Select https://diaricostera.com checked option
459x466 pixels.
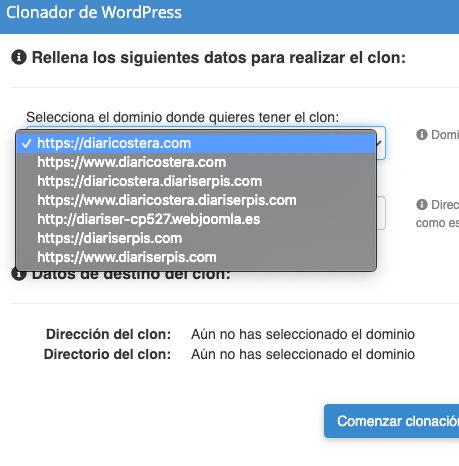[x=196, y=143]
